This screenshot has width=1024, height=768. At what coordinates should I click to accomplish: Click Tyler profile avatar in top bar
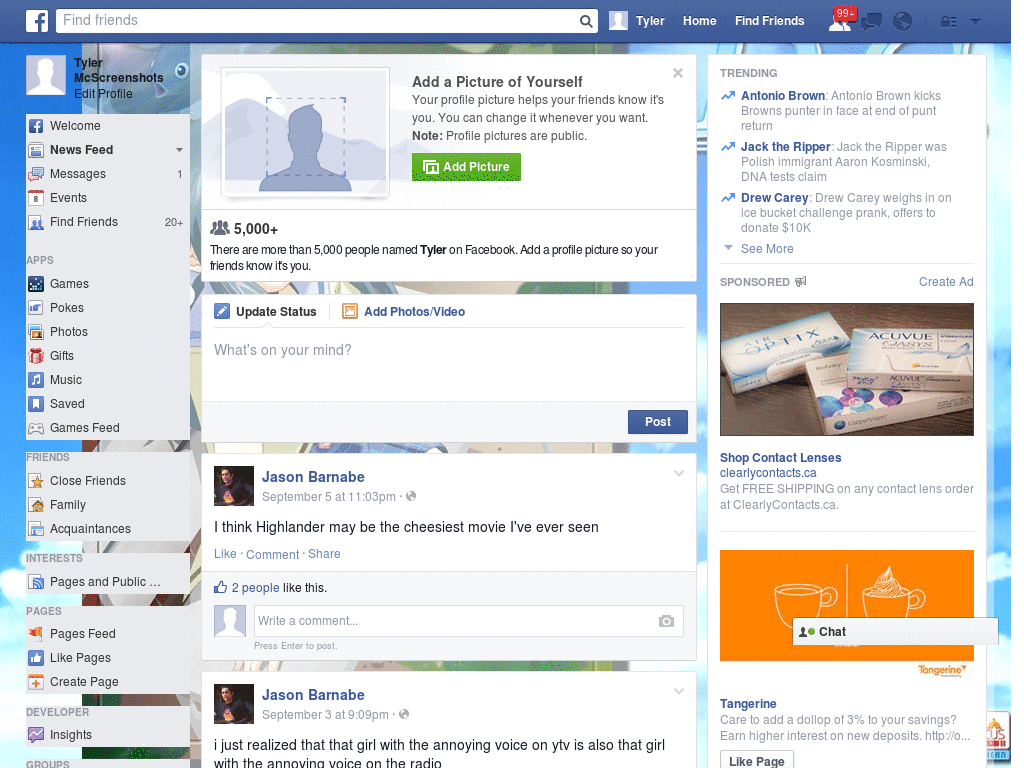click(x=618, y=21)
